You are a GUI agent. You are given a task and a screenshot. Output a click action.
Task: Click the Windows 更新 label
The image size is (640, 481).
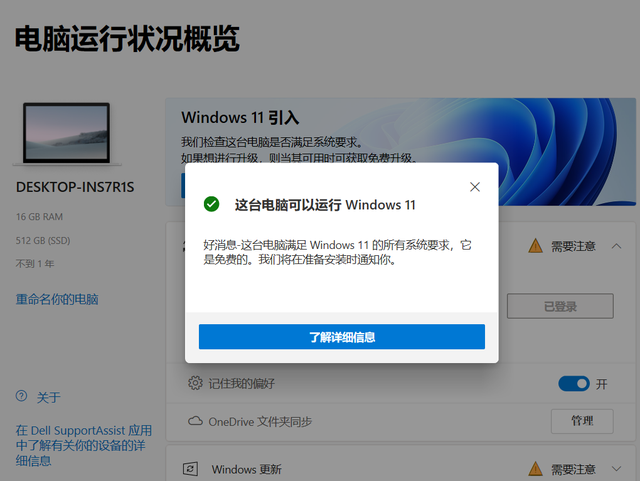click(x=247, y=470)
